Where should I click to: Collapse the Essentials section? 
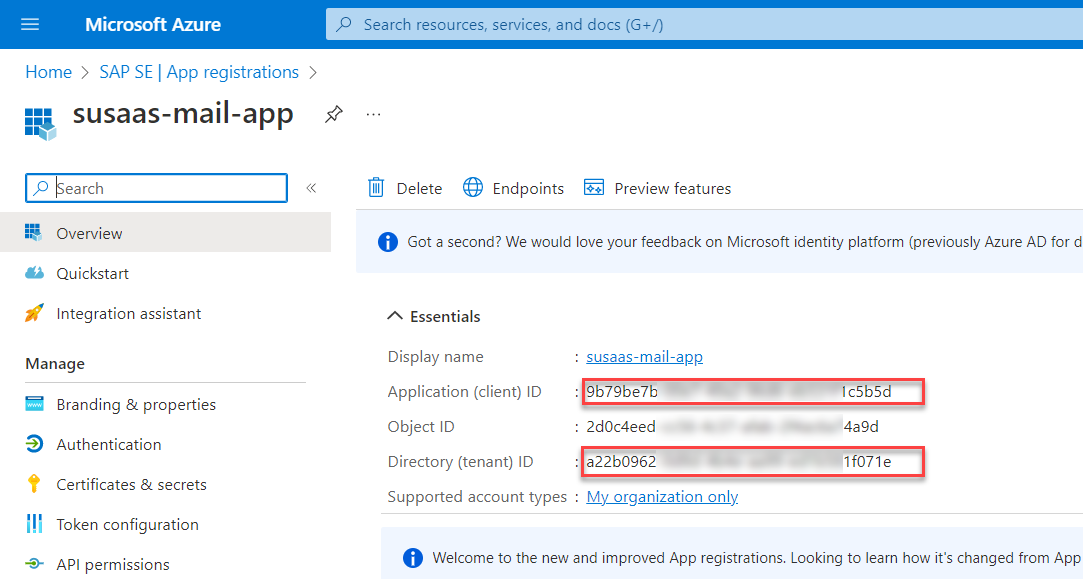[394, 316]
